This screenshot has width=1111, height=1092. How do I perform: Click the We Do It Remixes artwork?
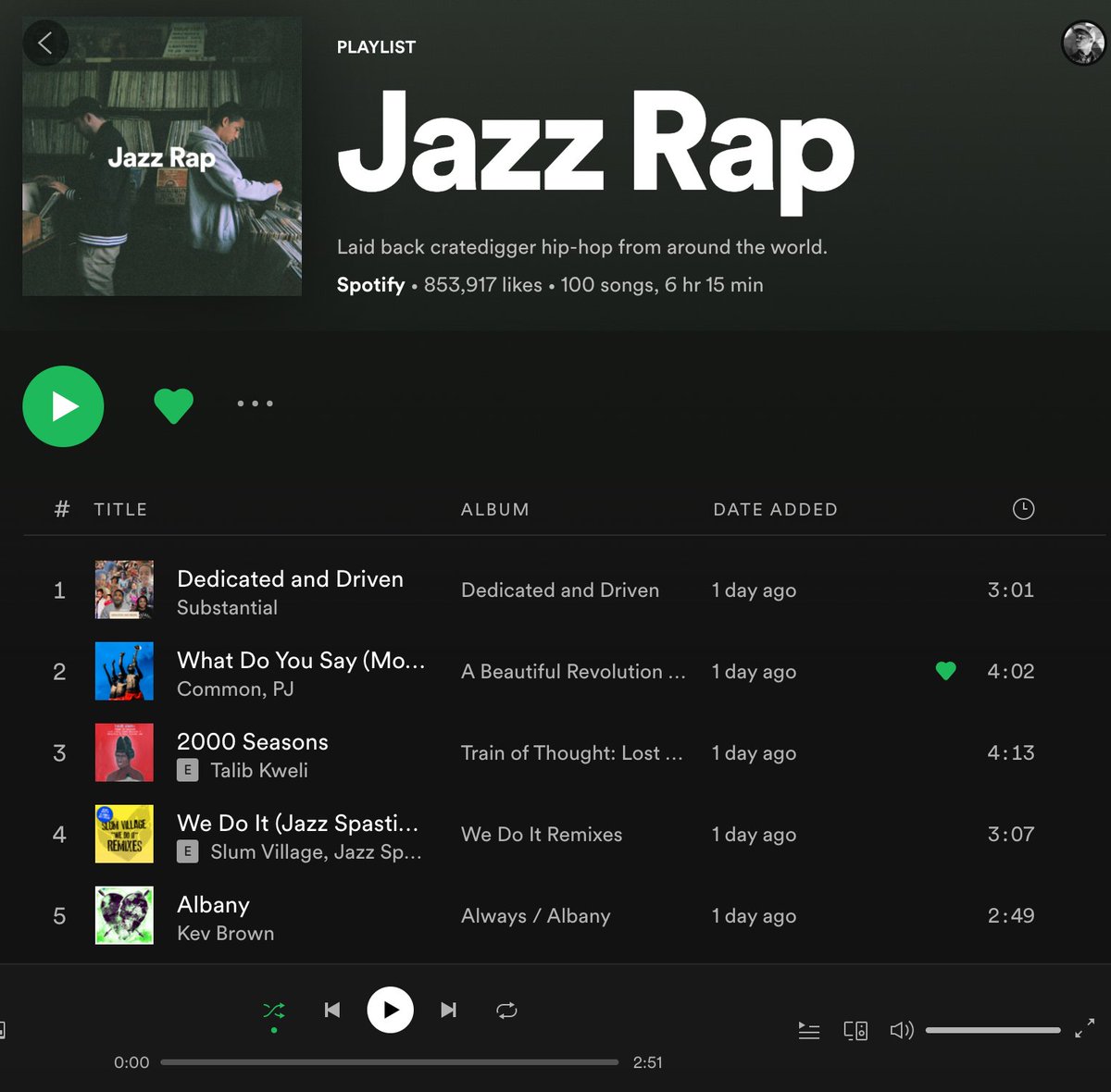click(x=124, y=834)
